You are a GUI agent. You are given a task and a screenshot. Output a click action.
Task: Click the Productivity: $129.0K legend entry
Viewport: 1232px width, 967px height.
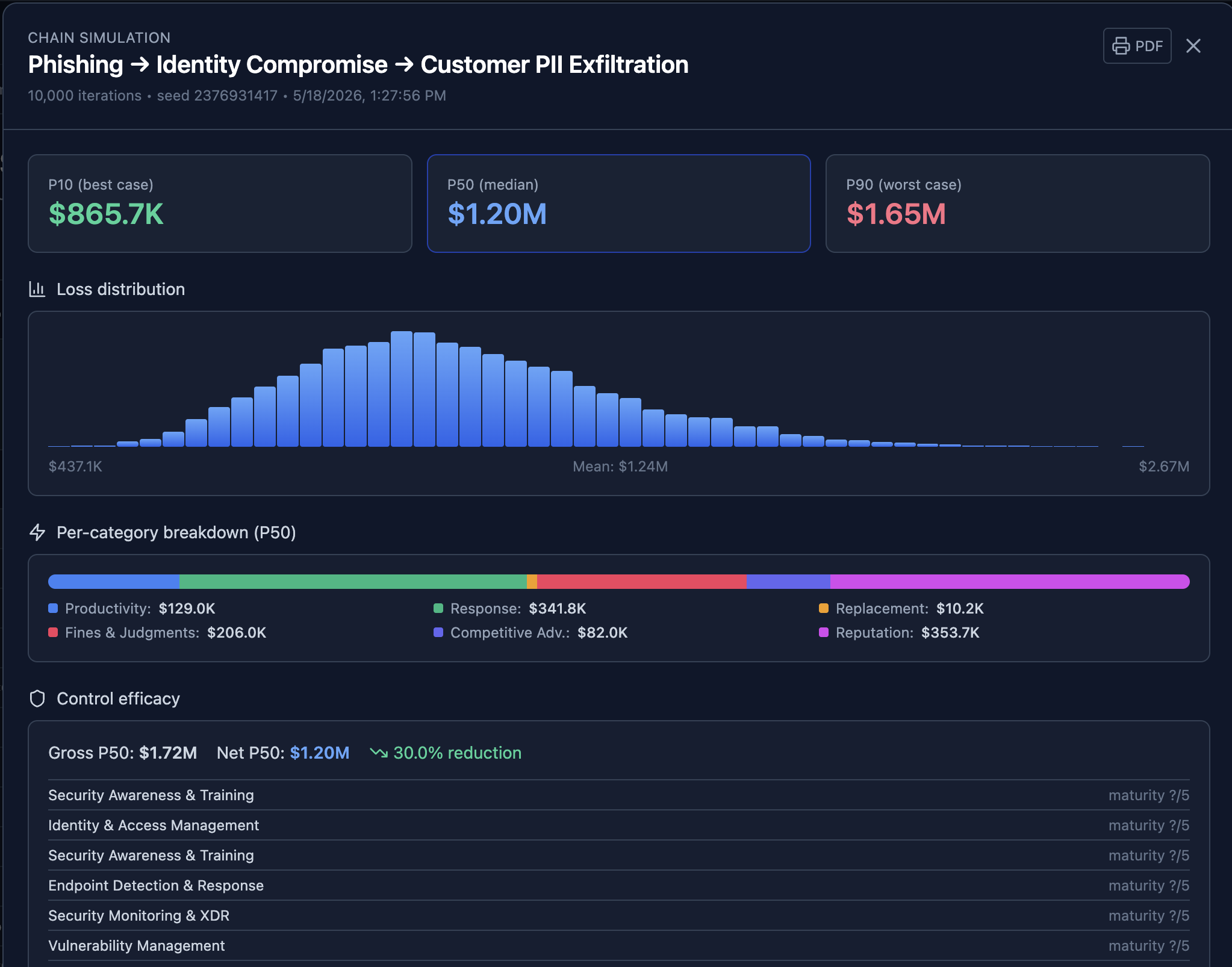click(x=132, y=608)
